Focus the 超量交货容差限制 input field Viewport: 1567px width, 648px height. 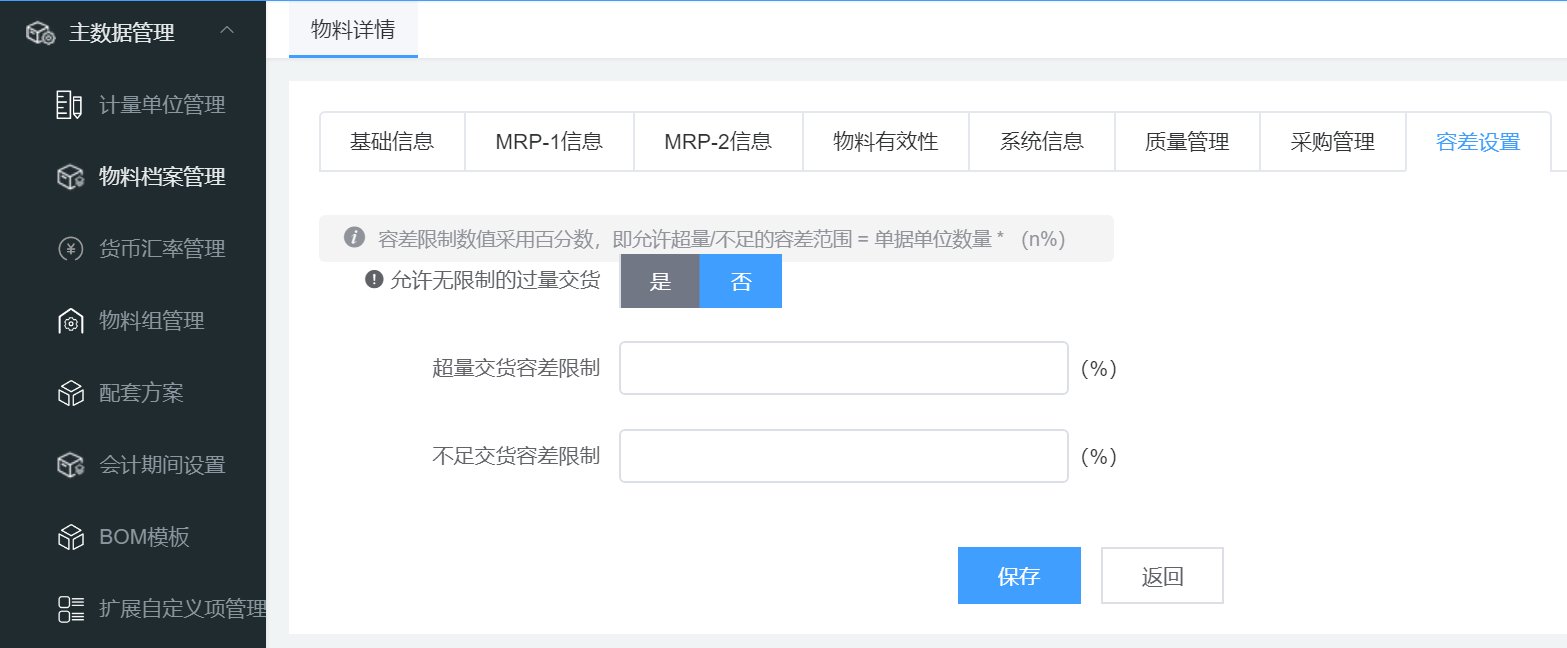[843, 368]
